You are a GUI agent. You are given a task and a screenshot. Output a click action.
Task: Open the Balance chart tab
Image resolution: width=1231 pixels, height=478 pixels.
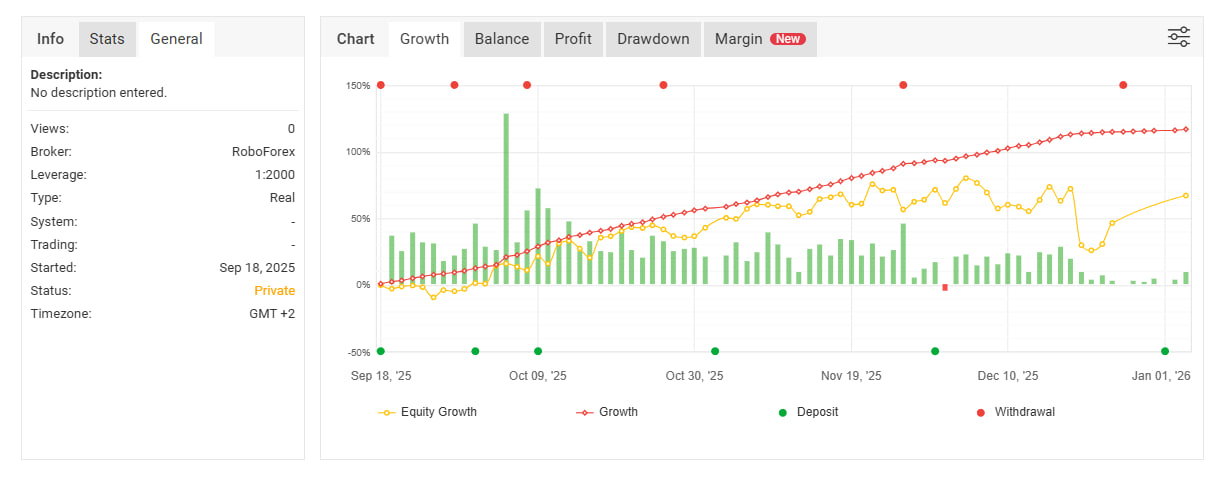[502, 39]
